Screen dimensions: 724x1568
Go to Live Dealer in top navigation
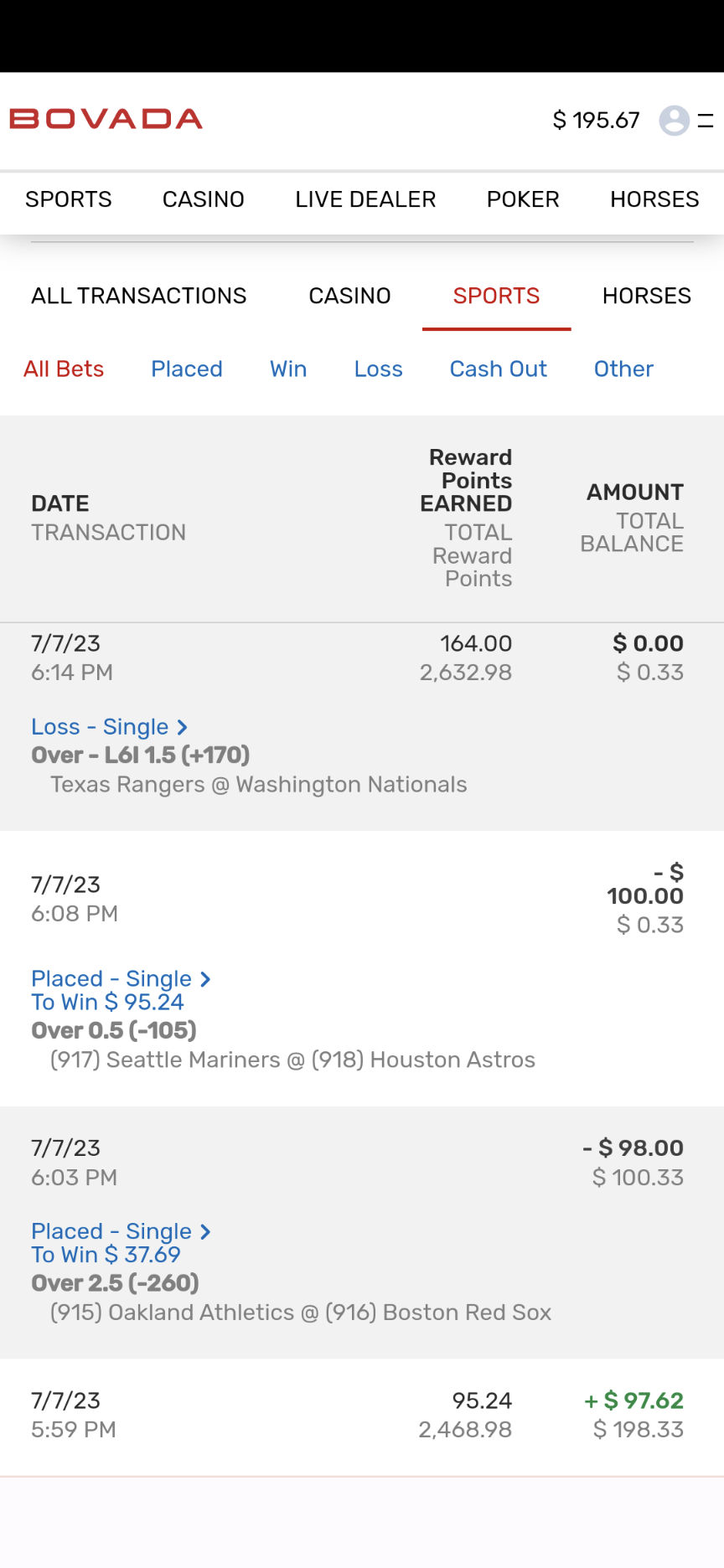365,199
